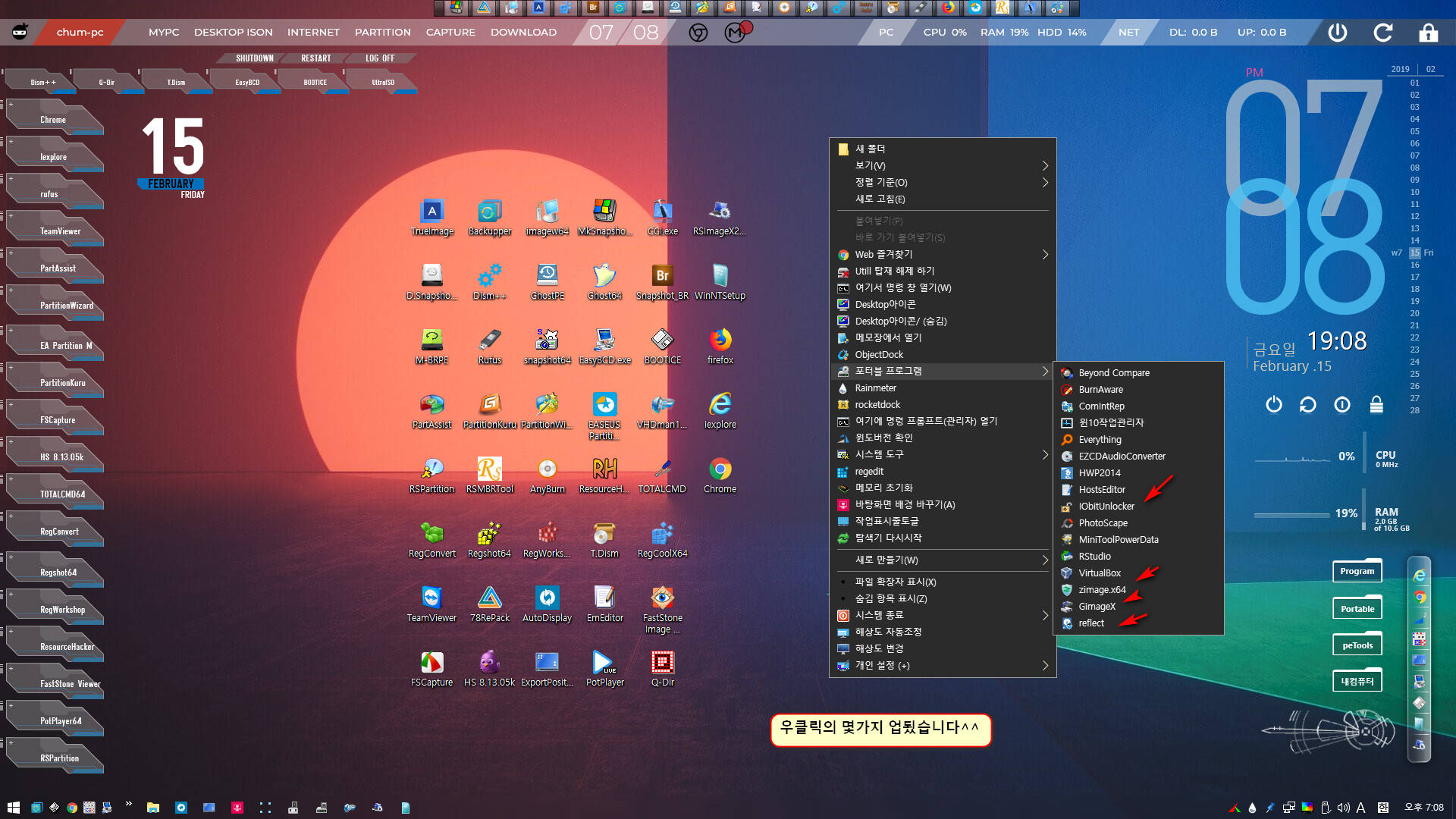Select VirtualBox in portable submenu
Image resolution: width=1456 pixels, height=819 pixels.
(1138, 573)
